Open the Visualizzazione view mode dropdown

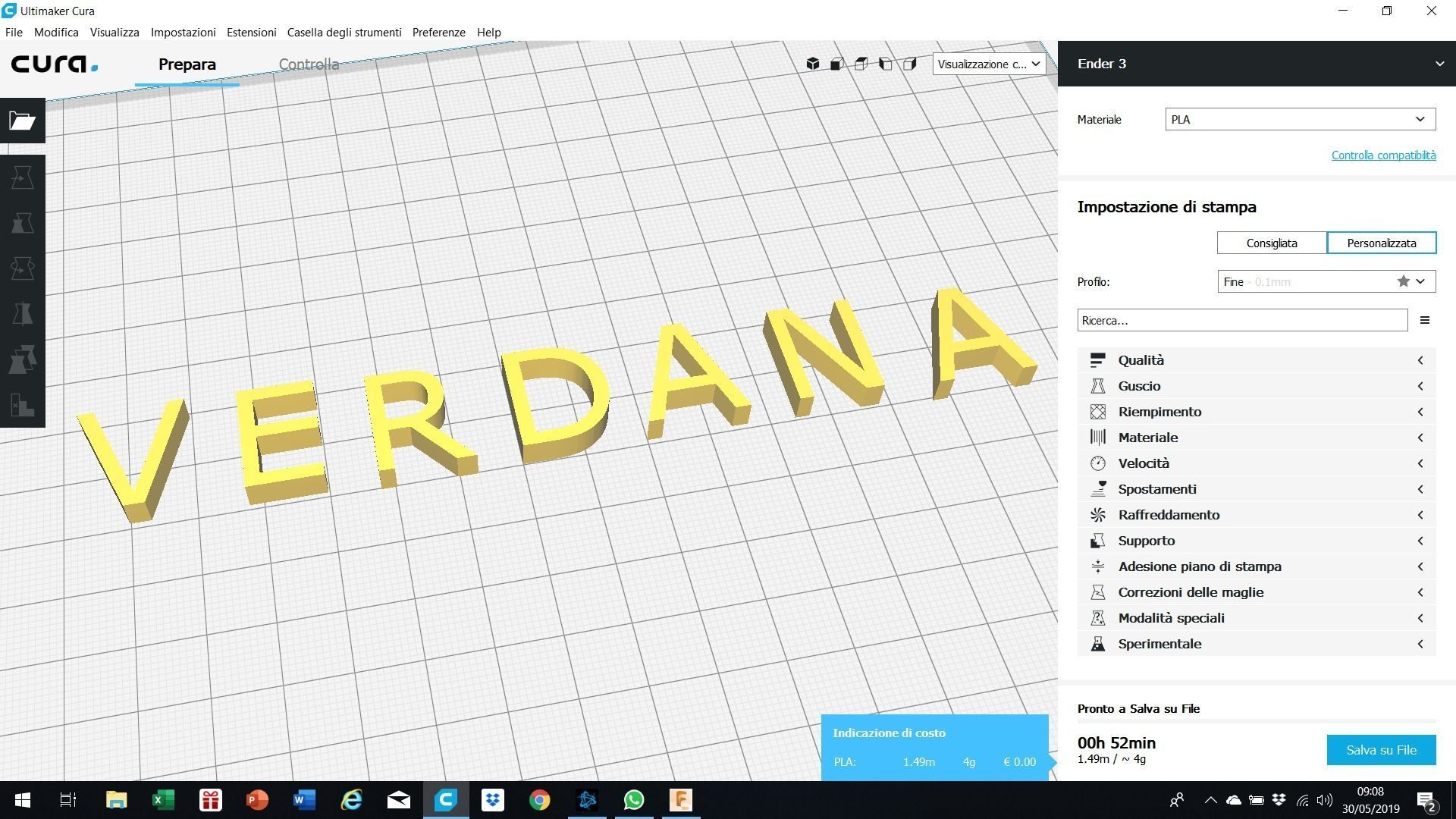[x=989, y=64]
